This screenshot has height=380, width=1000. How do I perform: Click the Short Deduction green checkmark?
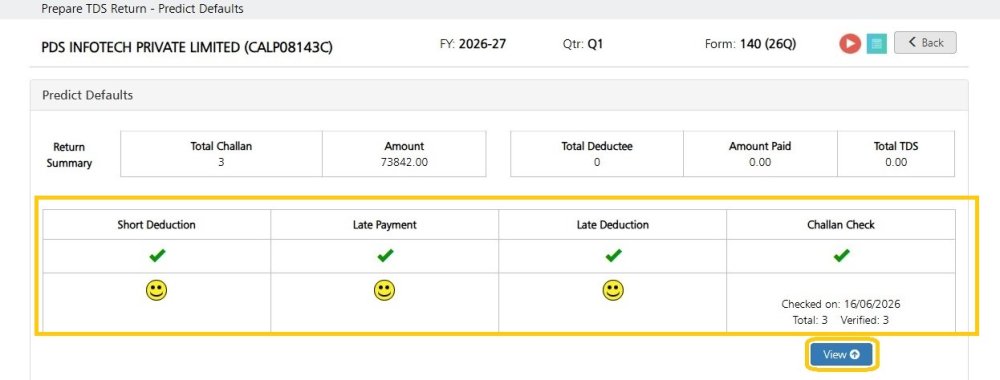157,256
